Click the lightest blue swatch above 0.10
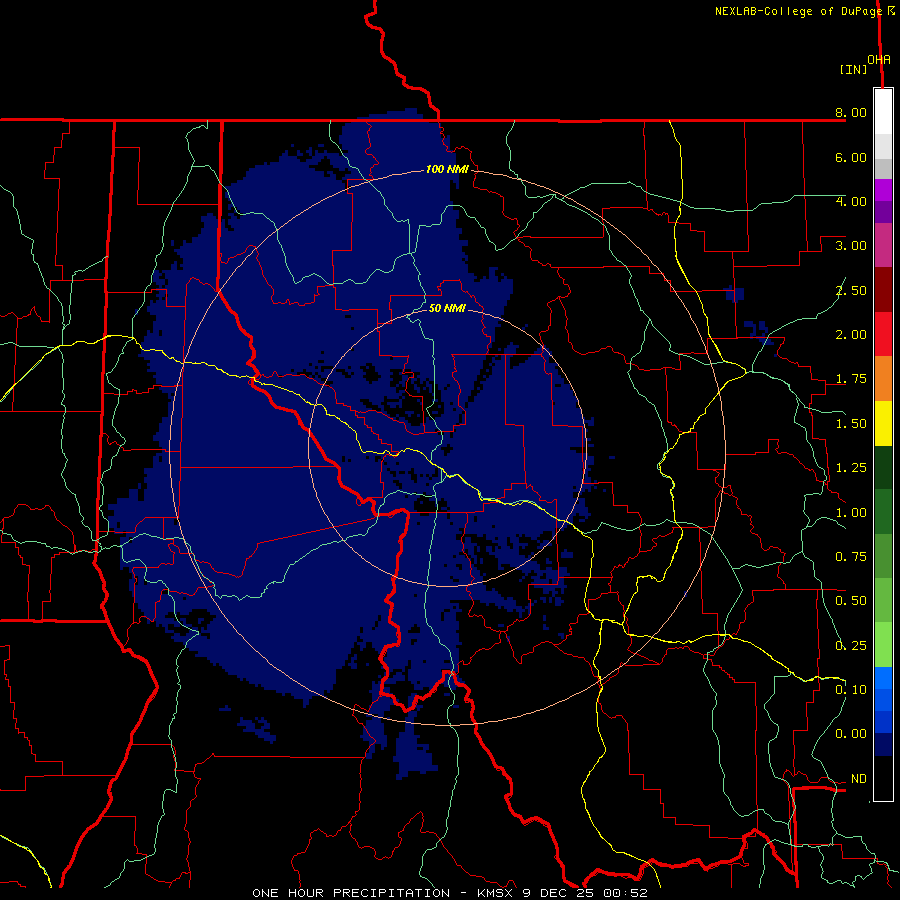 coord(883,678)
